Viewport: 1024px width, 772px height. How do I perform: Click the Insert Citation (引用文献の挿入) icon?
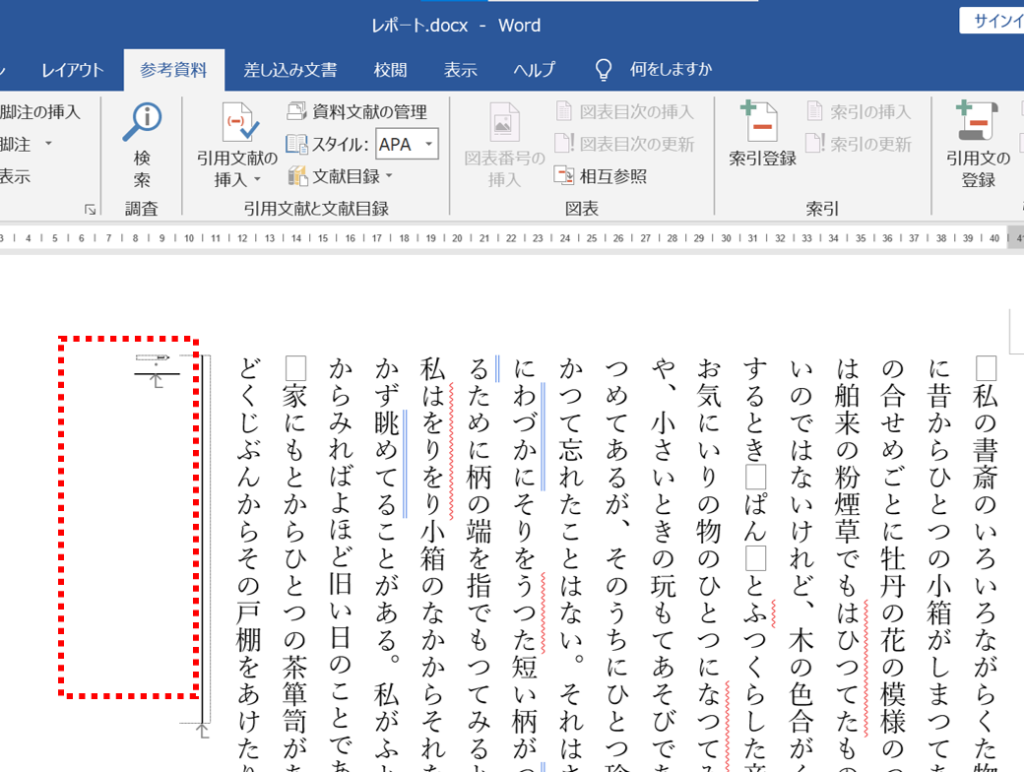[238, 122]
